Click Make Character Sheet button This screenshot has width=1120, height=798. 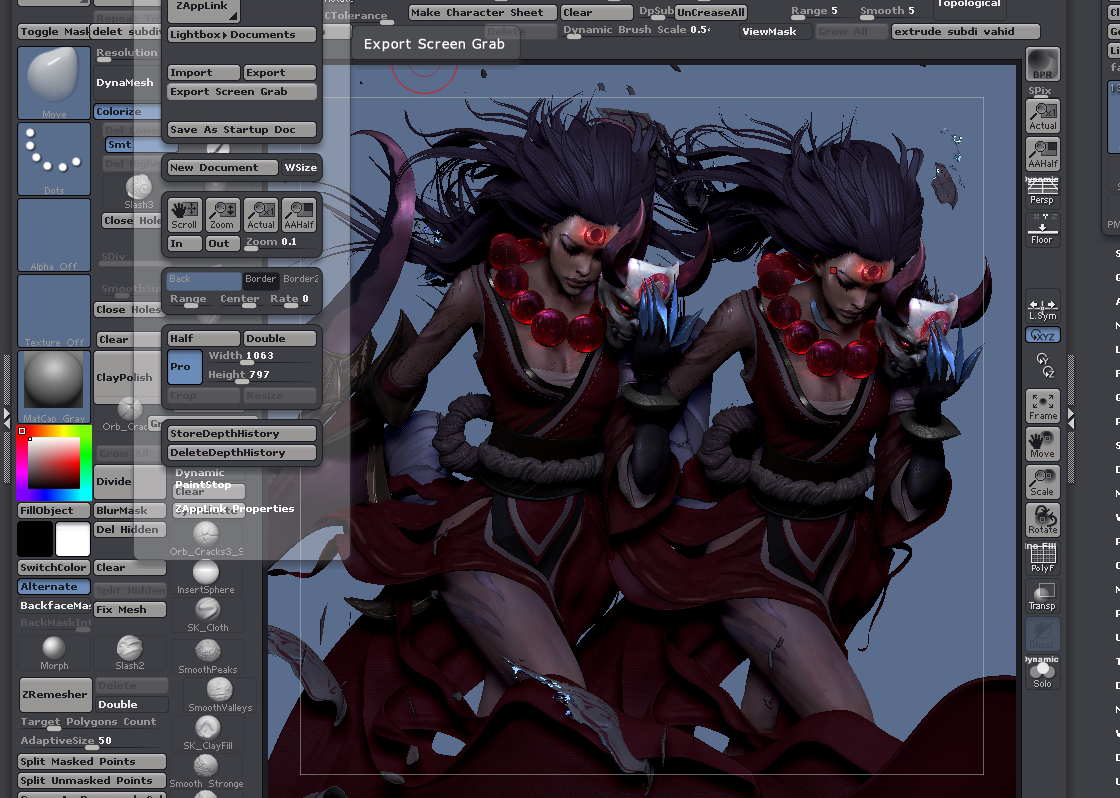click(483, 12)
